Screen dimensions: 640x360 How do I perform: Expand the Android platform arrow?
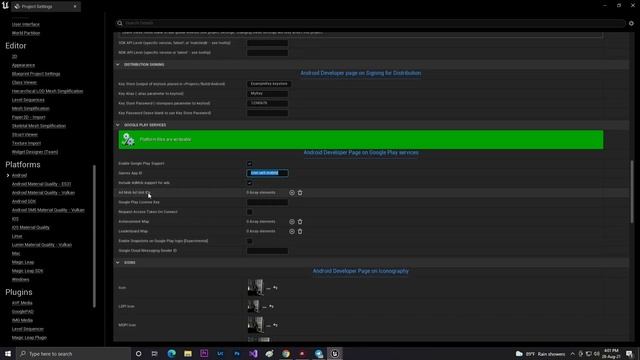8,176
